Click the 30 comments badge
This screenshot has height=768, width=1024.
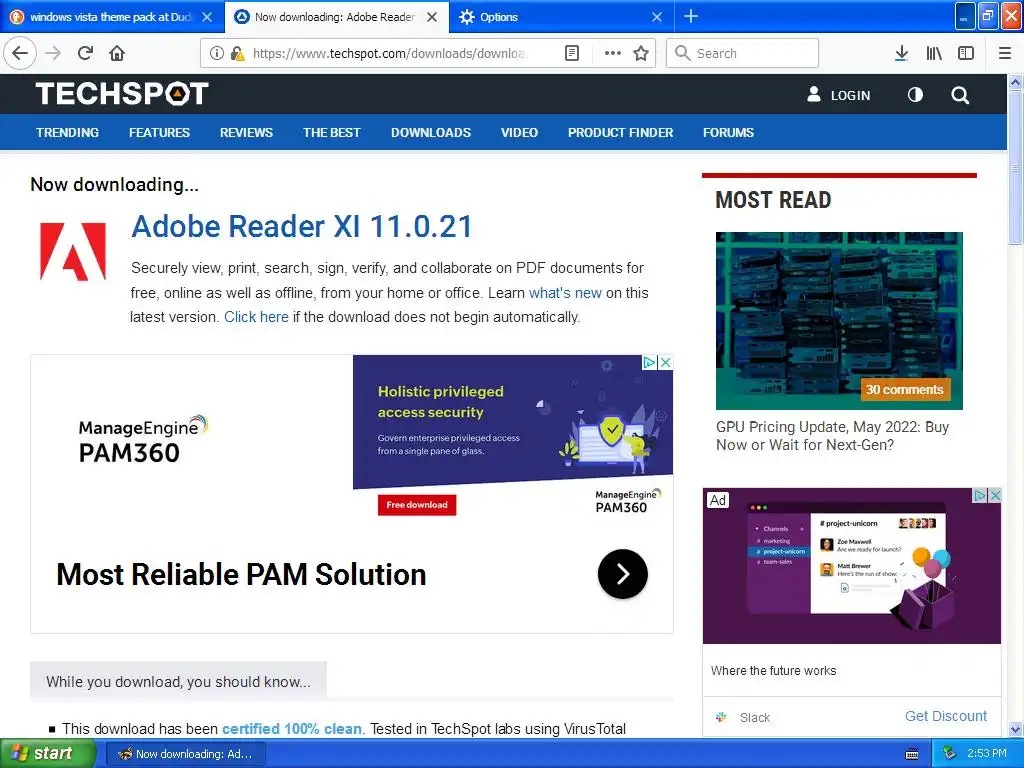pos(905,390)
